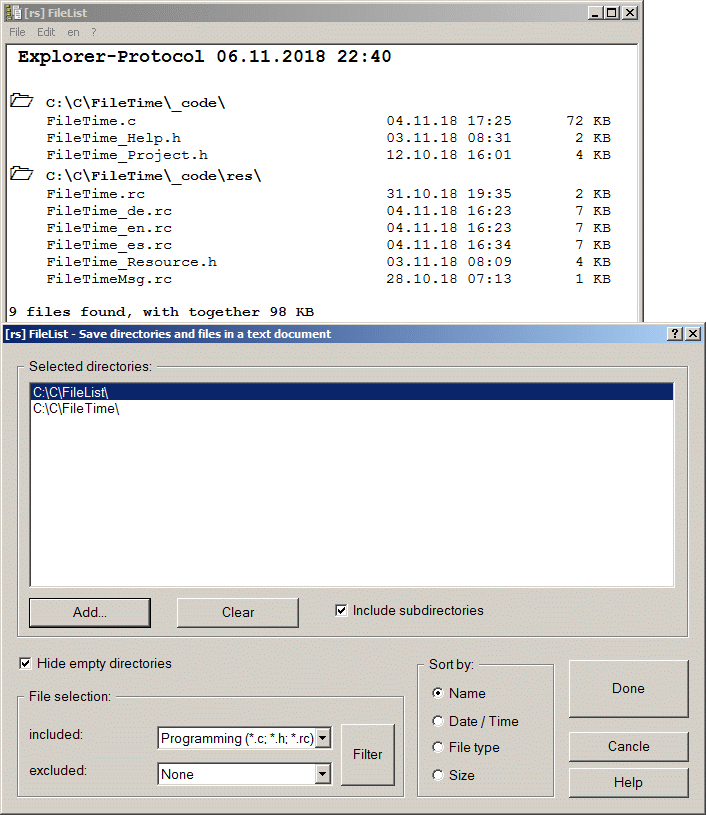Click the folder icon for C:\C\FileTime\_code\
The height and width of the screenshot is (815, 706).
click(x=22, y=100)
